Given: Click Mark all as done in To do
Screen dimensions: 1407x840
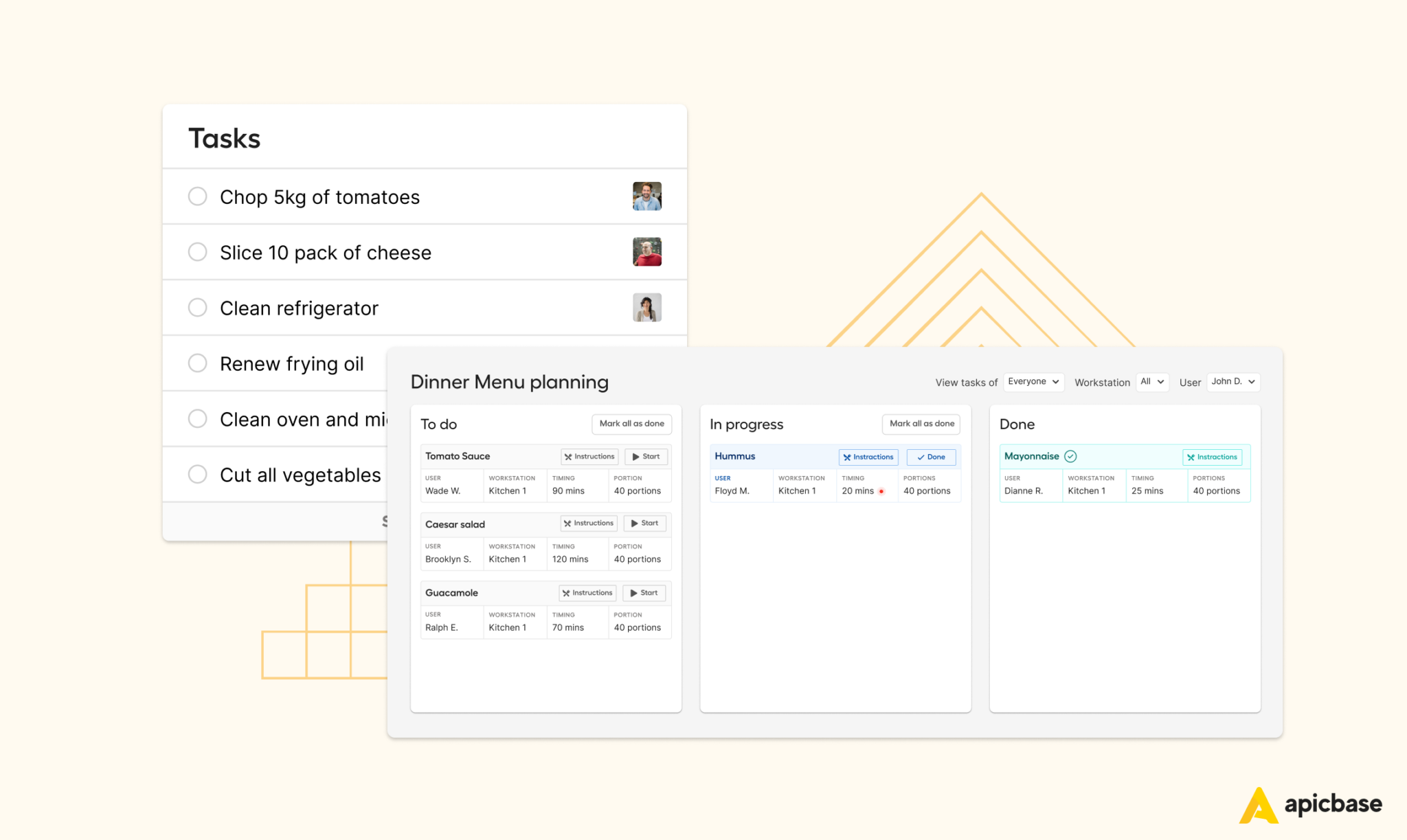Looking at the screenshot, I should [631, 424].
